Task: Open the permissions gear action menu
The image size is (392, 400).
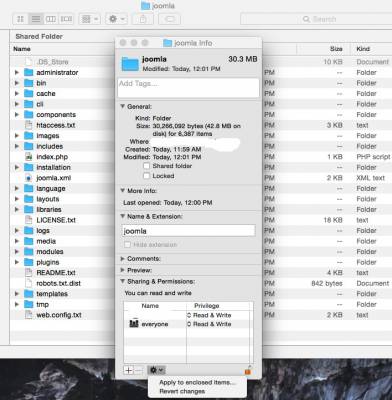Action: click(156, 370)
